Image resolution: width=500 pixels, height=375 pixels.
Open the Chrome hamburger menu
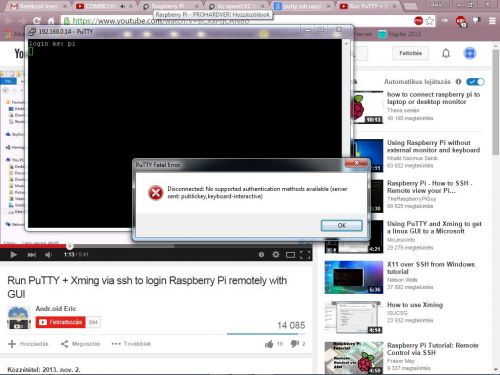[492, 21]
